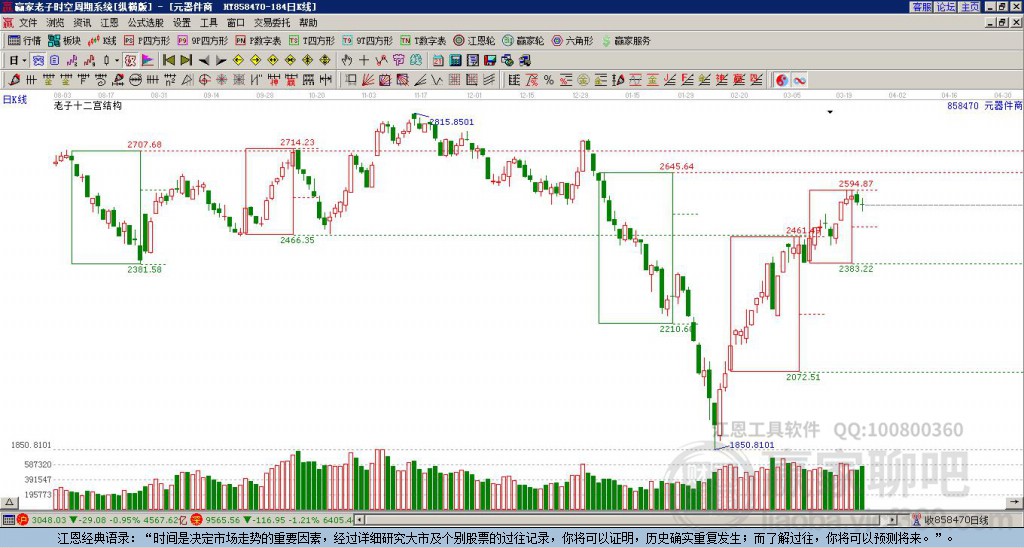1024x548 pixels.
Task: Click the color gradient triangle icon
Action: (x=148, y=61)
